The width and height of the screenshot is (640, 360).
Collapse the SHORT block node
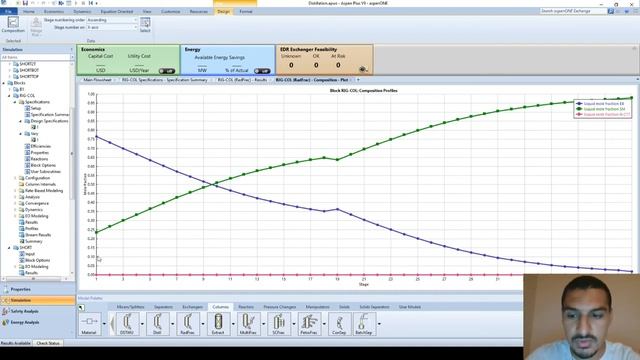(x=9, y=248)
